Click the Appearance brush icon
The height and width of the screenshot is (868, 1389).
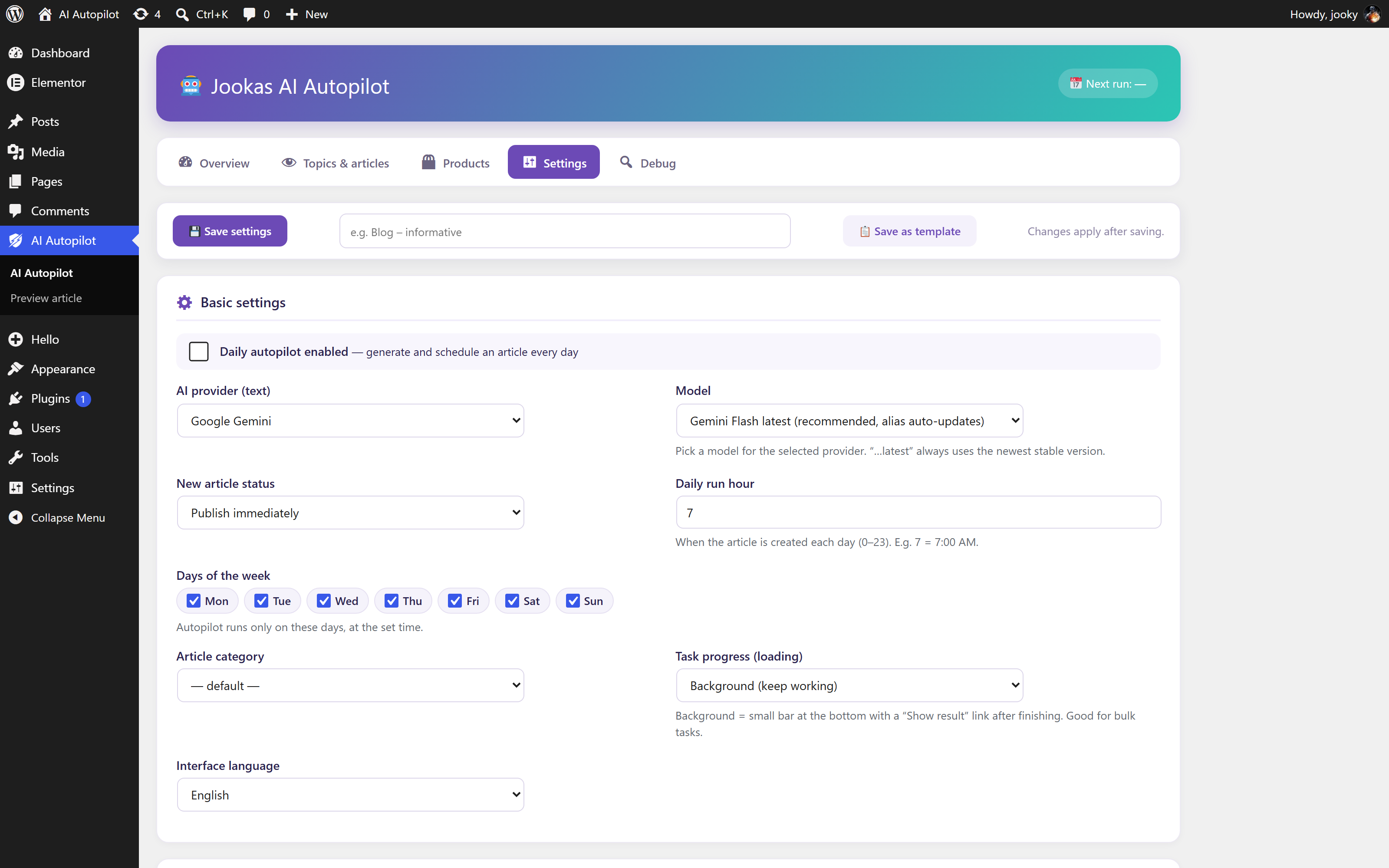tap(16, 368)
